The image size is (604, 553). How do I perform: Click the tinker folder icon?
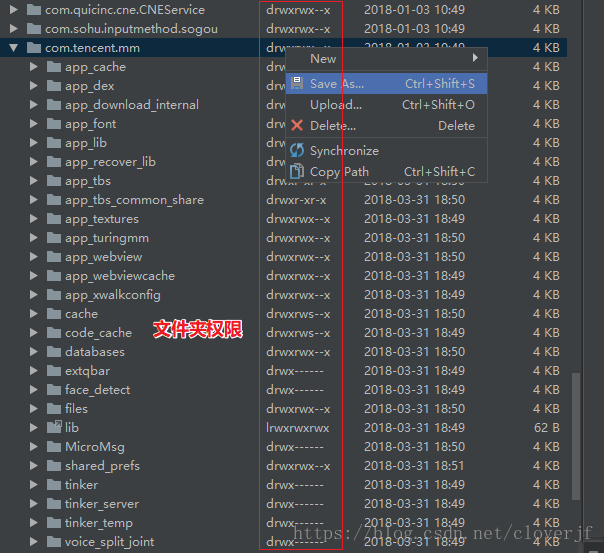[x=54, y=484]
